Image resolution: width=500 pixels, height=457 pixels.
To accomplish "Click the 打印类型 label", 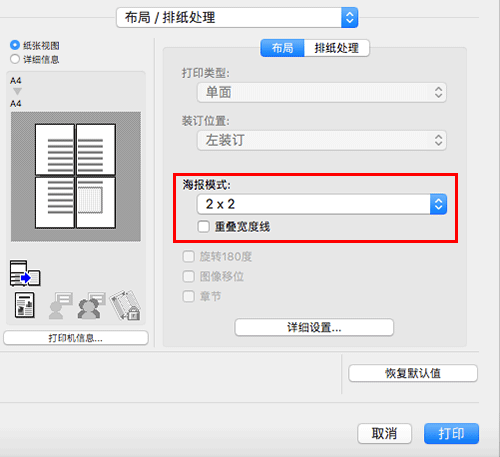I will pyautogui.click(x=205, y=73).
